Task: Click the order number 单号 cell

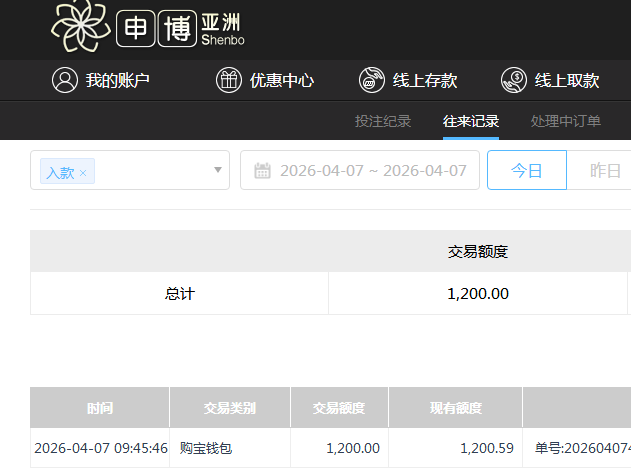Action: [x=577, y=448]
